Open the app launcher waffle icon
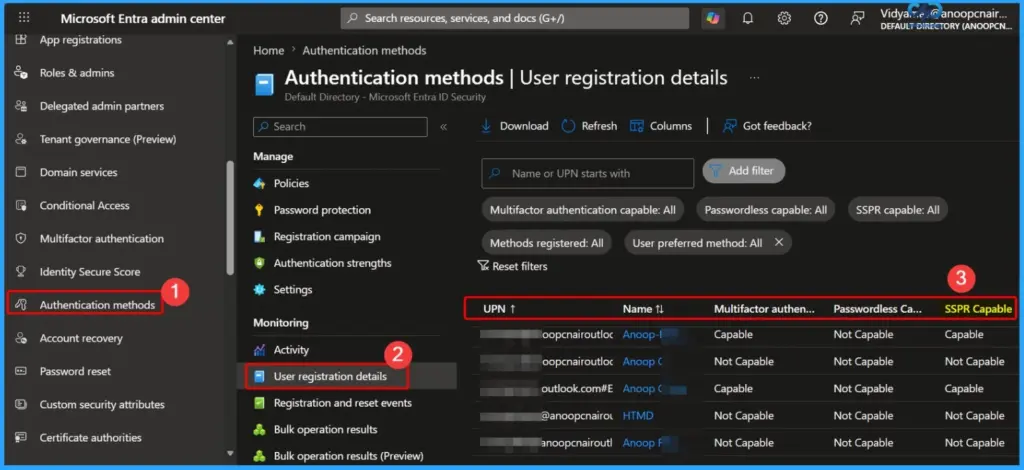Screen dimensions: 1024x470 [24, 18]
